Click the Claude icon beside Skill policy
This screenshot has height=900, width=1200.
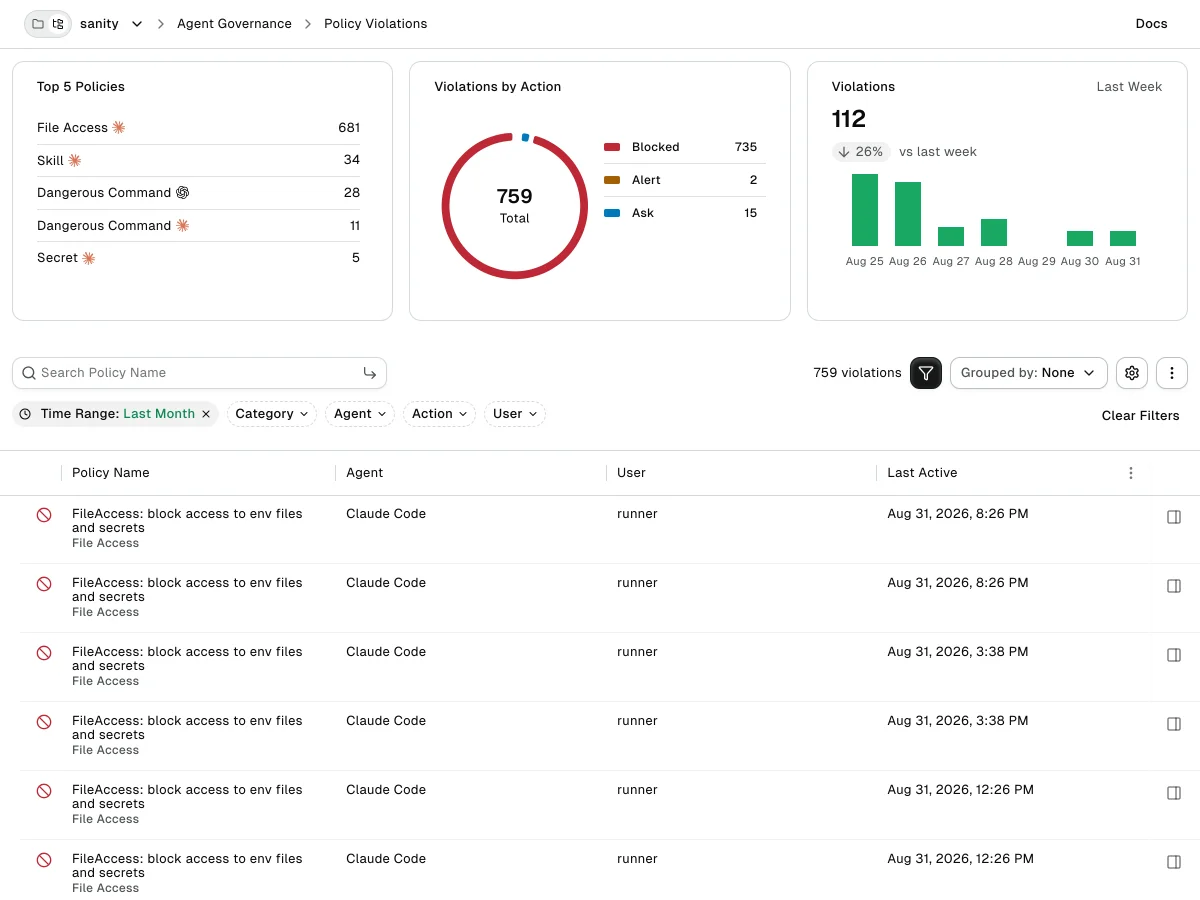(x=75, y=160)
